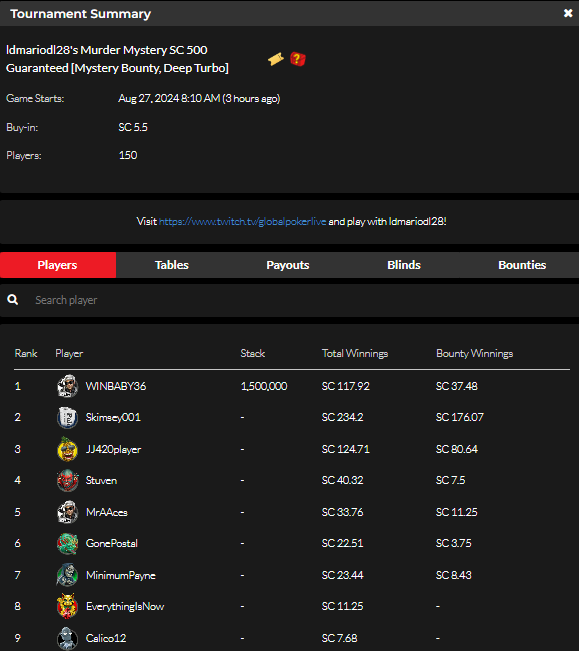The height and width of the screenshot is (651, 579).
Task: Open GonePostal's avatar
Action: pyautogui.click(x=67, y=543)
